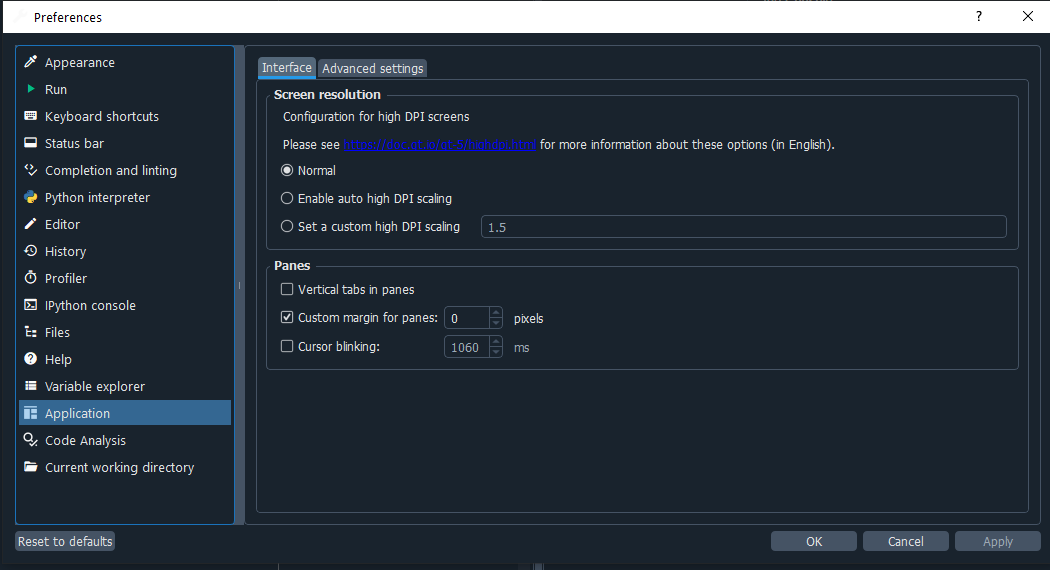Screen dimensions: 1050x570
Task: Open Current working directory section
Action: point(125,467)
